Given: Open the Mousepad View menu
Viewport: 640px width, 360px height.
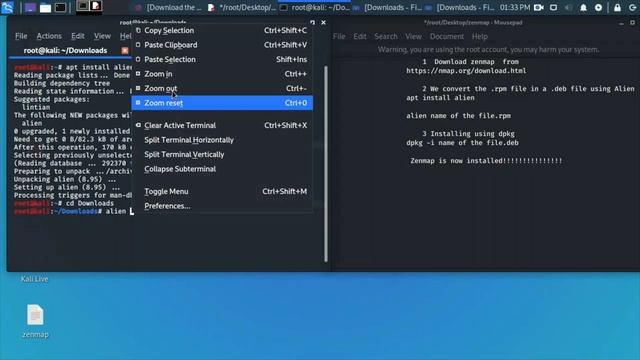Looking at the screenshot, I should pos(413,36).
